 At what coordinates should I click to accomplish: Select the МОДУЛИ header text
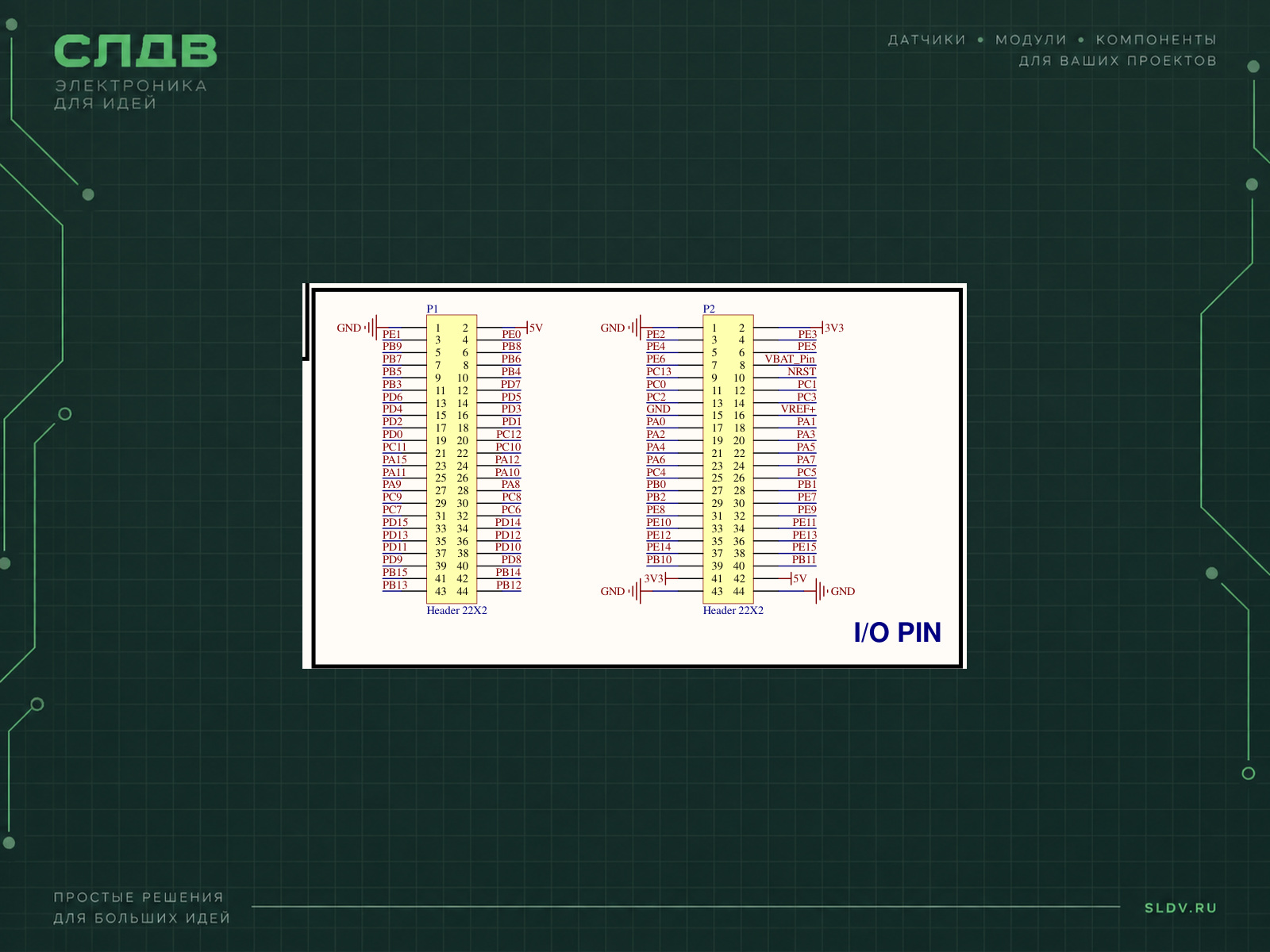(x=1031, y=40)
